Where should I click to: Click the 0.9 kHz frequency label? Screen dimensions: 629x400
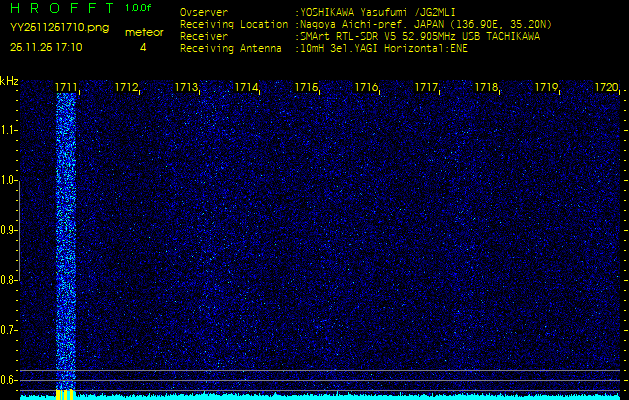[7, 230]
